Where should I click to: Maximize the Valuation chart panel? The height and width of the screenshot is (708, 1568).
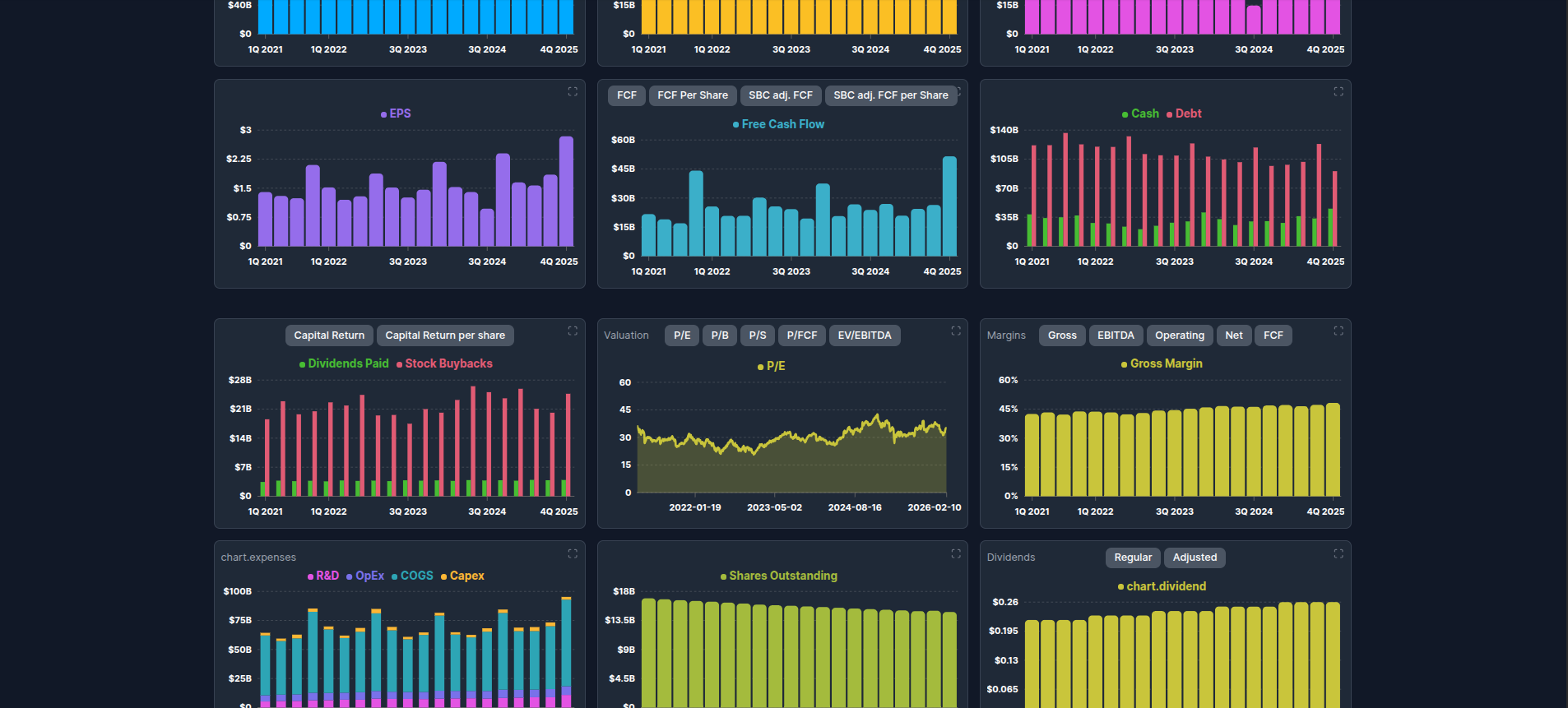956,331
